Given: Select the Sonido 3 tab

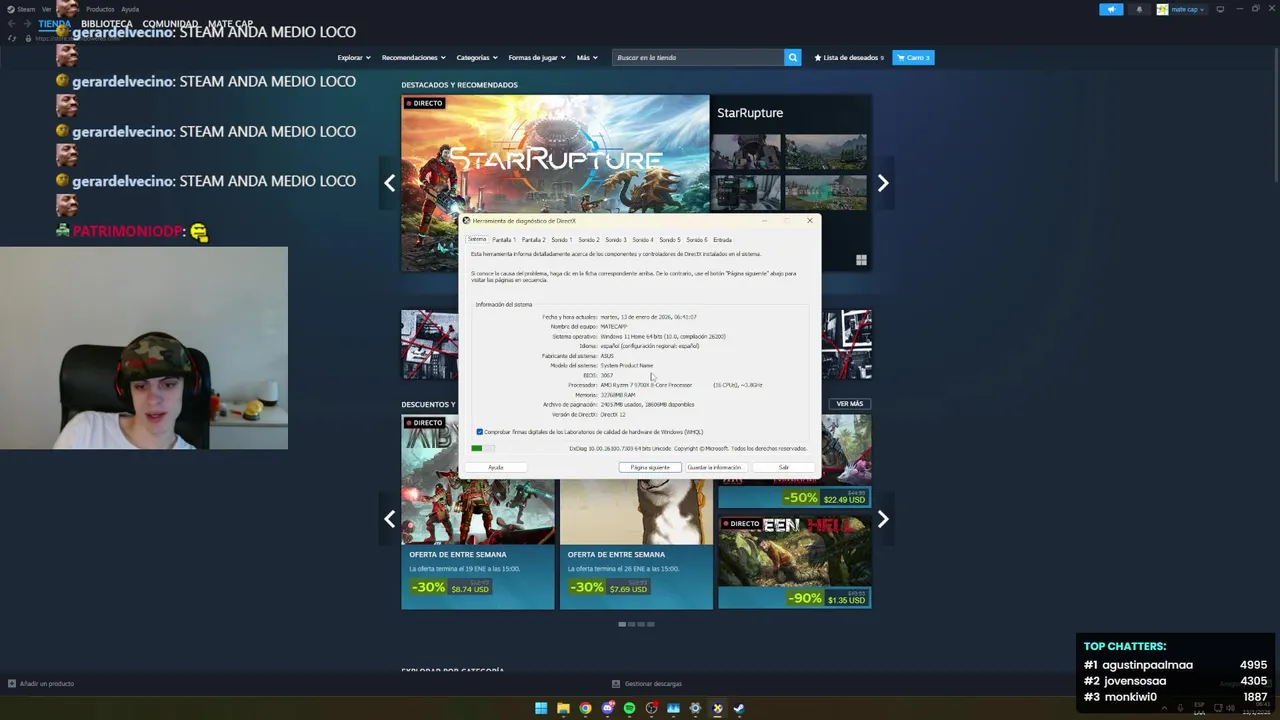Looking at the screenshot, I should pyautogui.click(x=616, y=240).
